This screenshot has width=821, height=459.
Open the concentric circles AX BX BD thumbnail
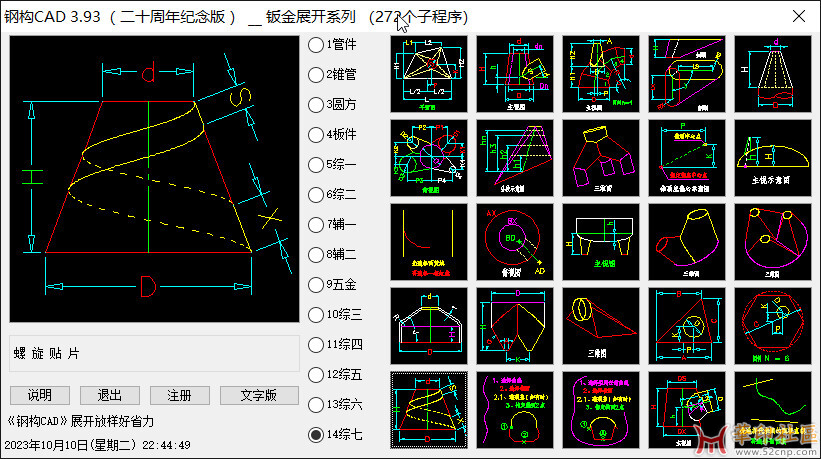[515, 242]
